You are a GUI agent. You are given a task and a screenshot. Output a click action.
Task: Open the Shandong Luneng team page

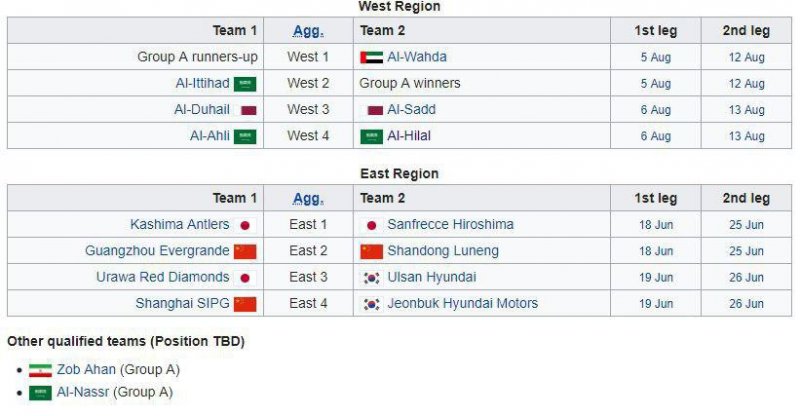coord(443,251)
